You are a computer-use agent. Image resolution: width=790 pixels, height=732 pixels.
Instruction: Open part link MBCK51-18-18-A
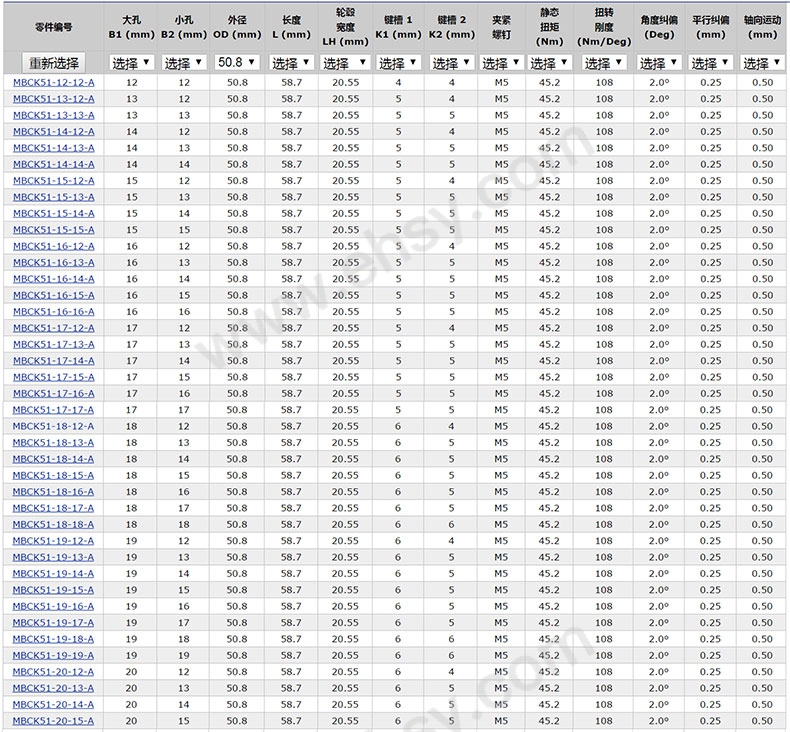pyautogui.click(x=53, y=524)
